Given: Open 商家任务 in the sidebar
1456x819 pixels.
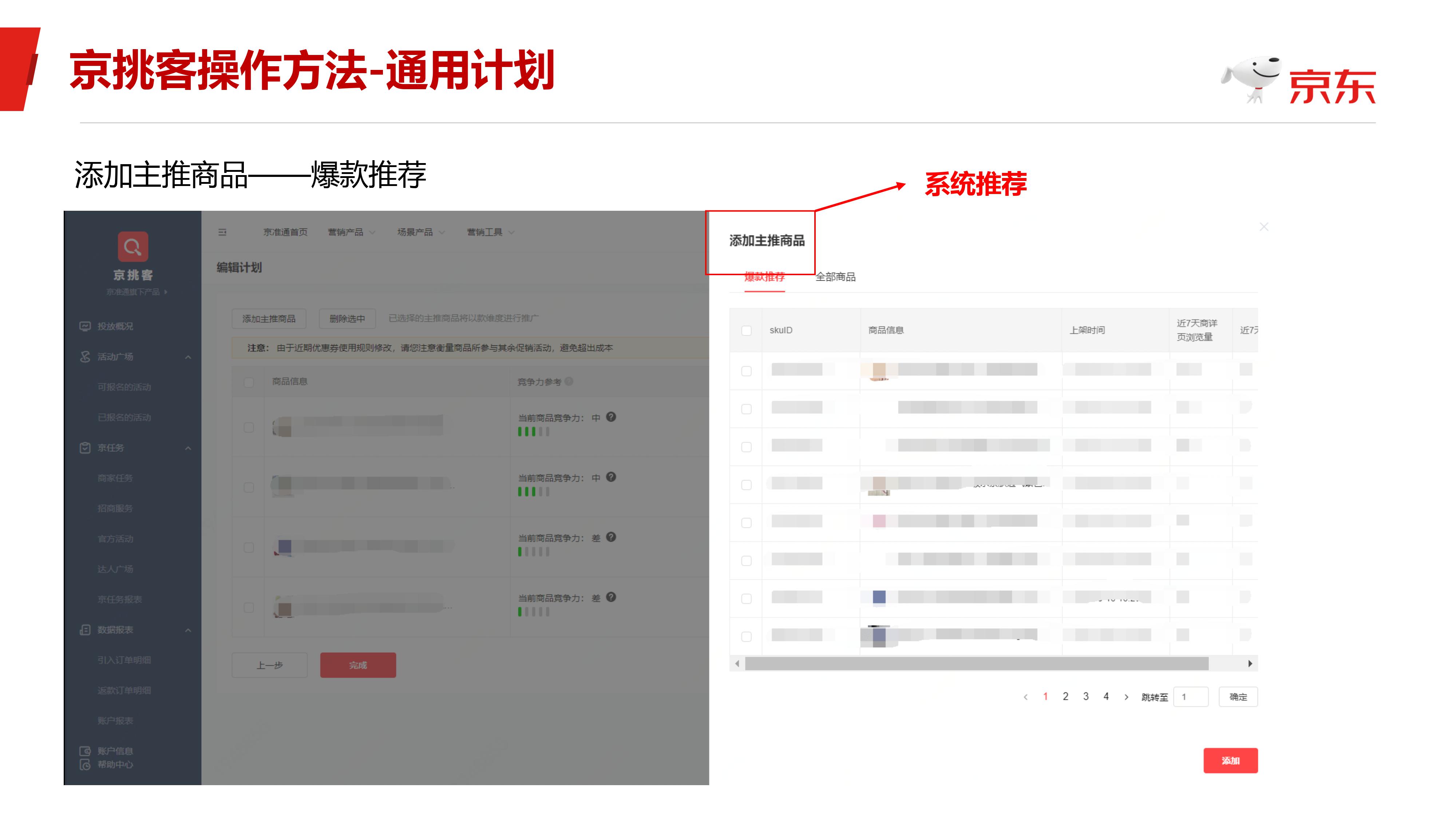Looking at the screenshot, I should coord(115,478).
